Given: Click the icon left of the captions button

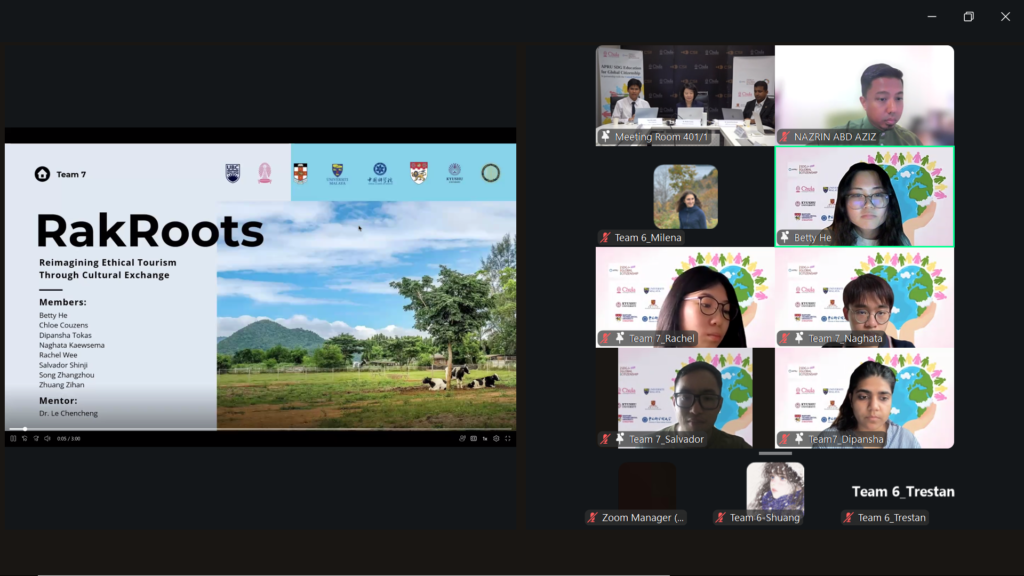Looking at the screenshot, I should [x=462, y=439].
